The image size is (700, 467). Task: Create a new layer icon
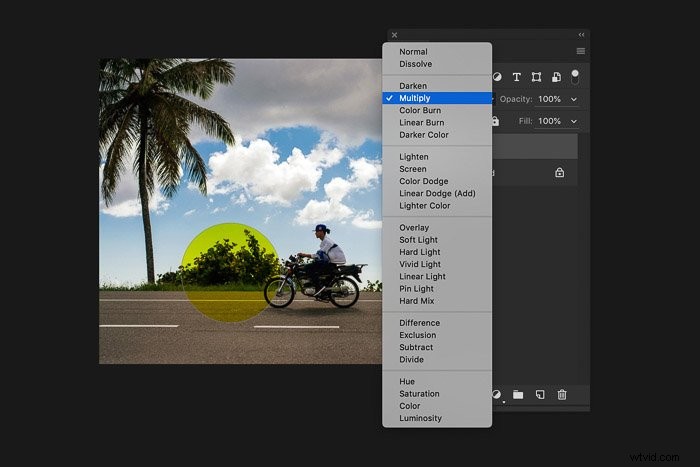(540, 395)
